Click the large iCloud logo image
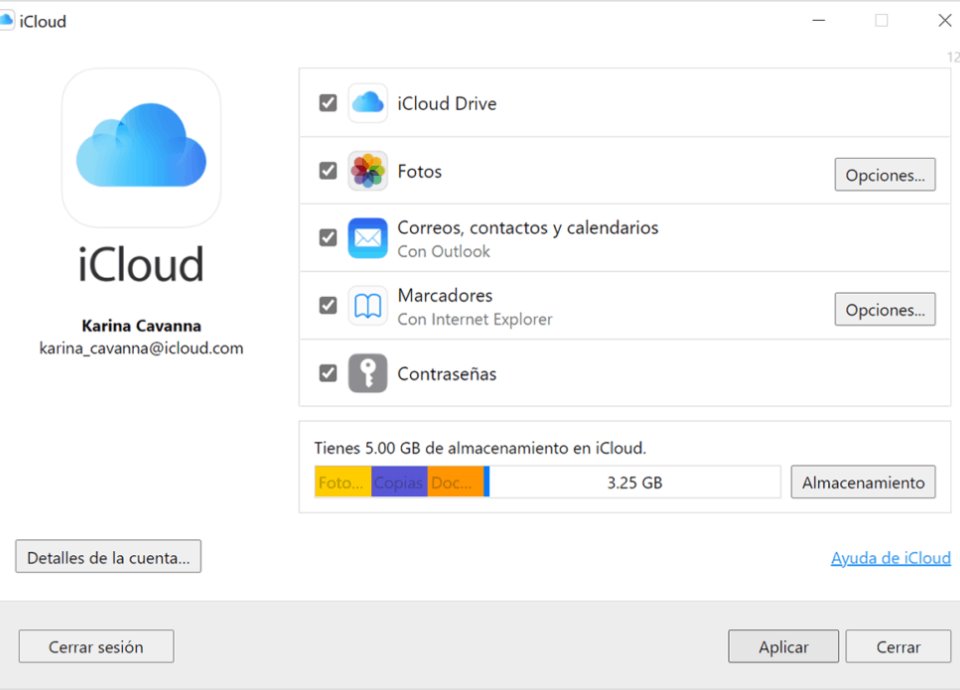 [x=141, y=148]
